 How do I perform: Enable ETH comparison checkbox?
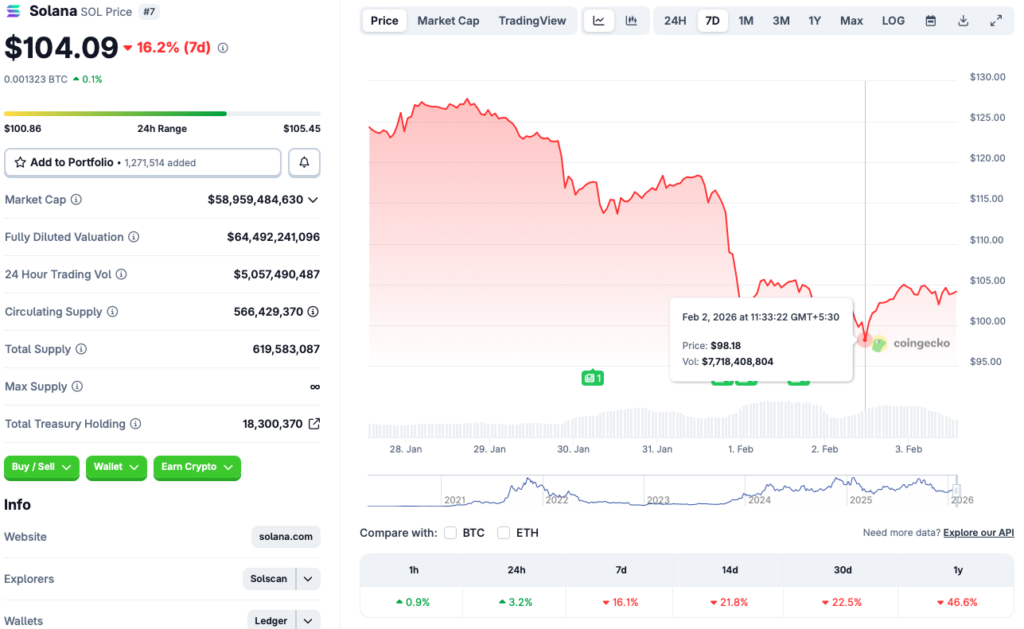[503, 533]
